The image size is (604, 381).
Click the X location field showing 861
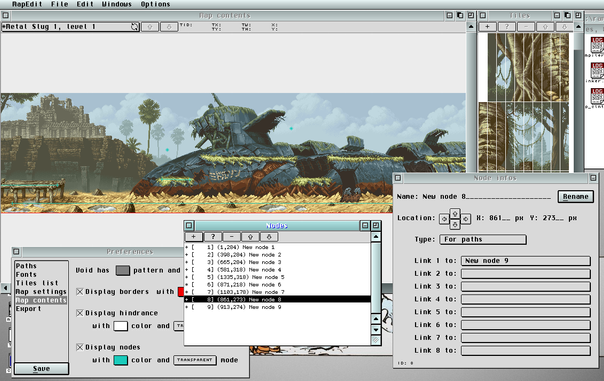pyautogui.click(x=500, y=218)
